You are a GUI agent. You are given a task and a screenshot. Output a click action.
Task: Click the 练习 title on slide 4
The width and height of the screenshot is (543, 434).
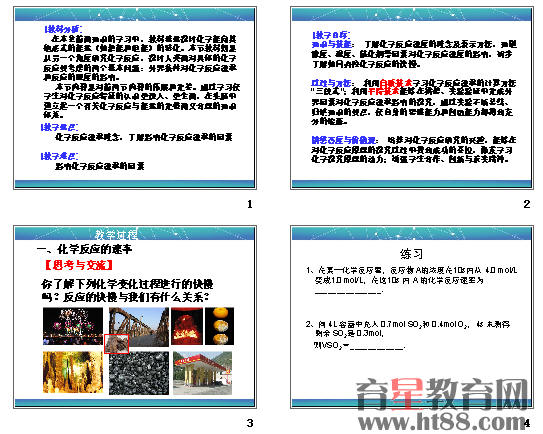(x=411, y=254)
